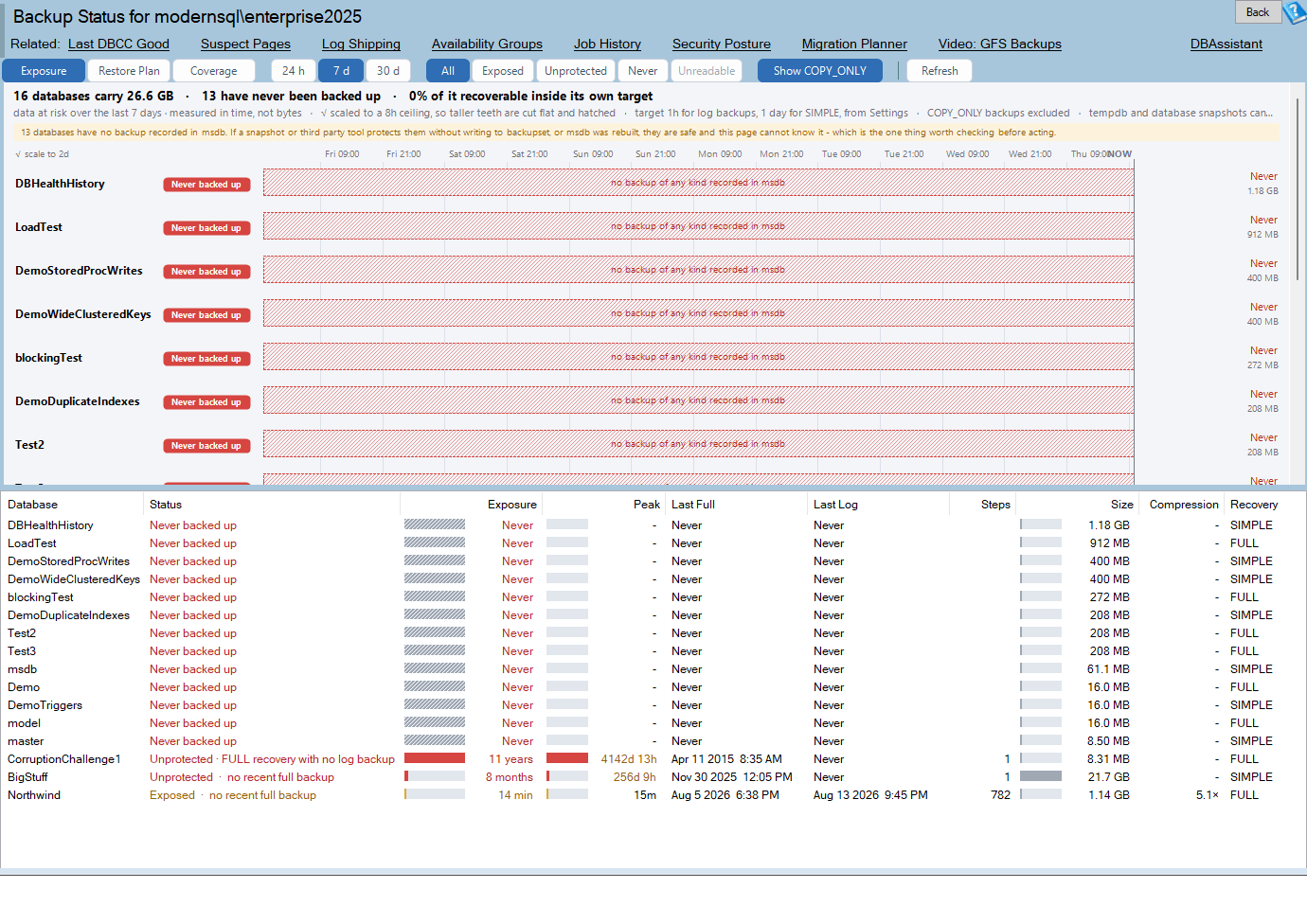
Task: Select the 7 d time range
Action: point(341,71)
